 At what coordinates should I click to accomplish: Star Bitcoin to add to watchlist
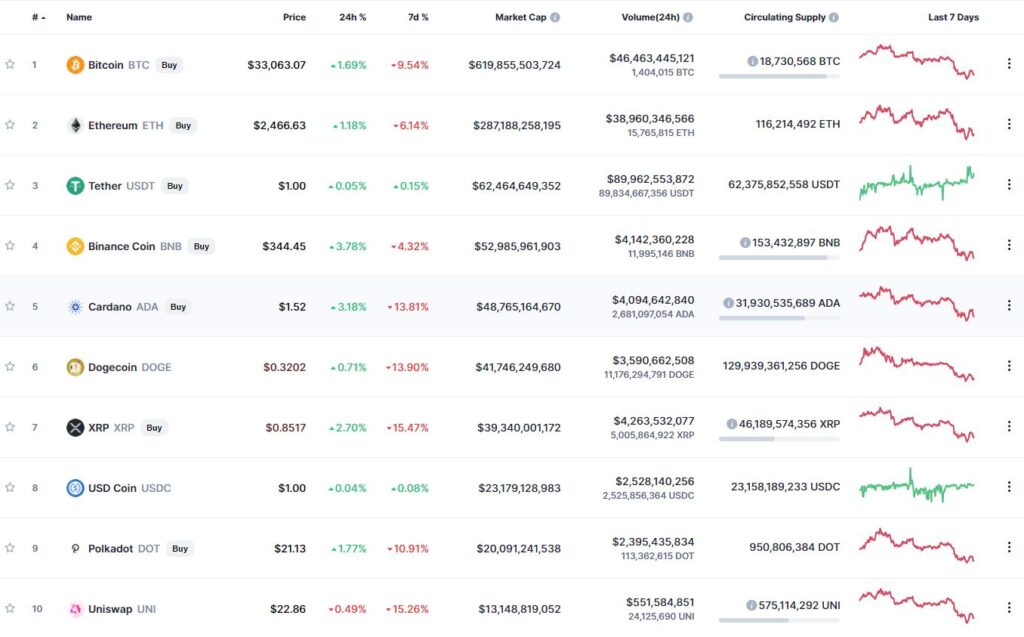[x=10, y=65]
